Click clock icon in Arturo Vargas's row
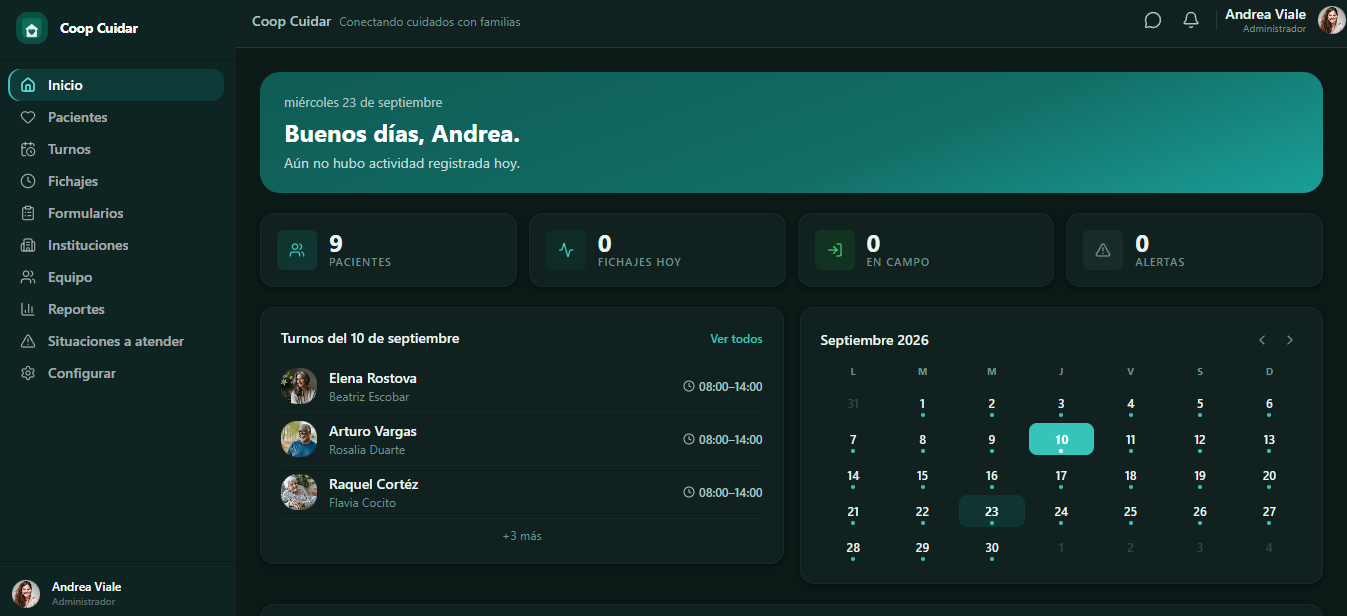This screenshot has height=616, width=1347. point(689,439)
